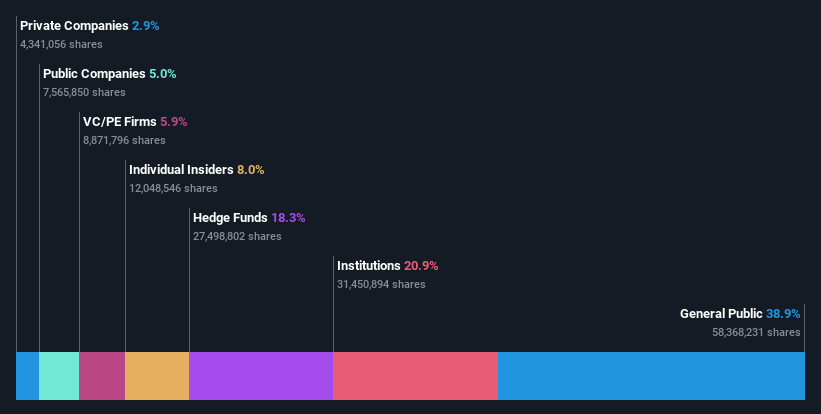This screenshot has height=414, width=821.
Task: Select the General Public label
Action: point(721,314)
